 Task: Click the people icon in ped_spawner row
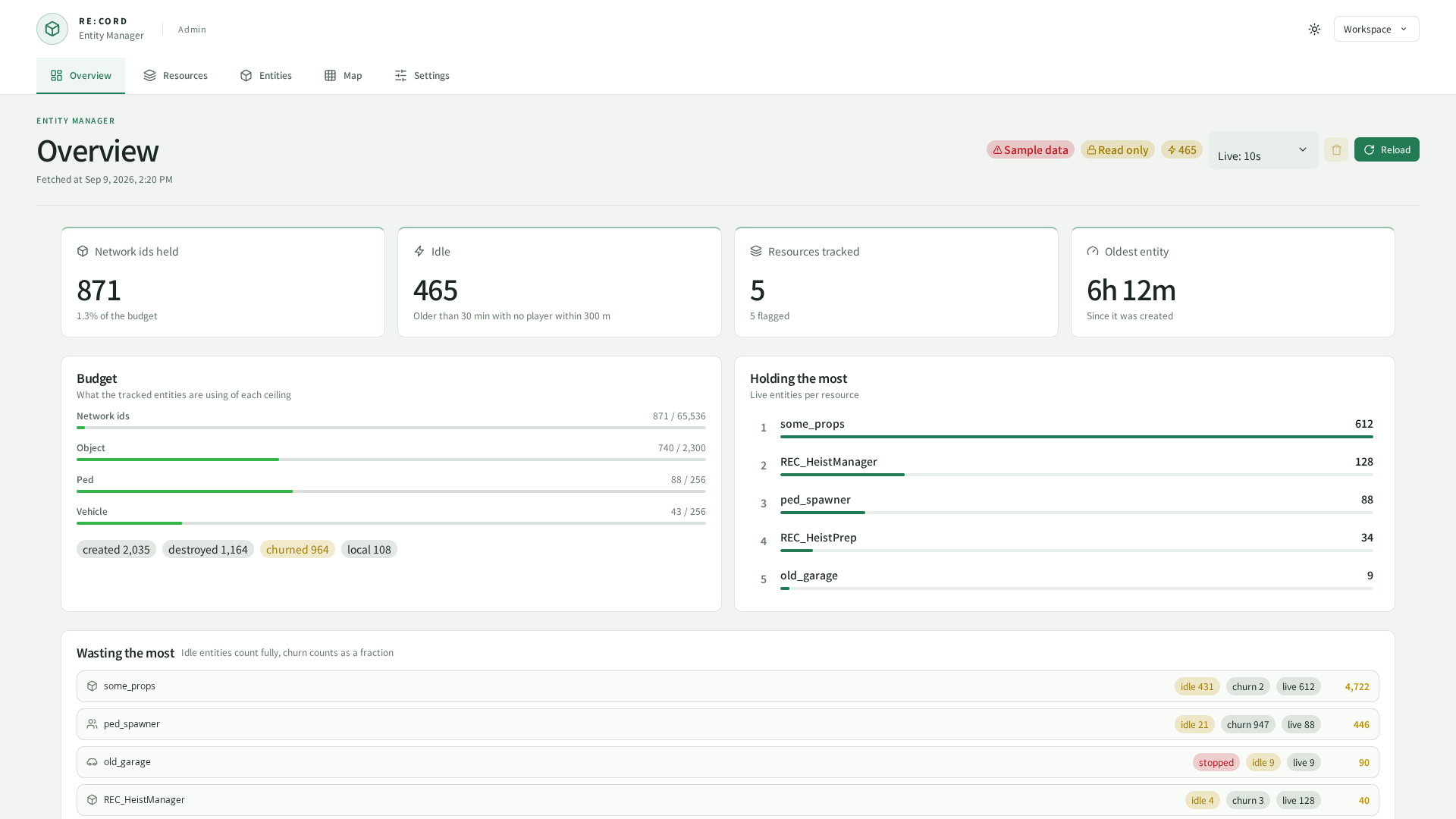(92, 723)
